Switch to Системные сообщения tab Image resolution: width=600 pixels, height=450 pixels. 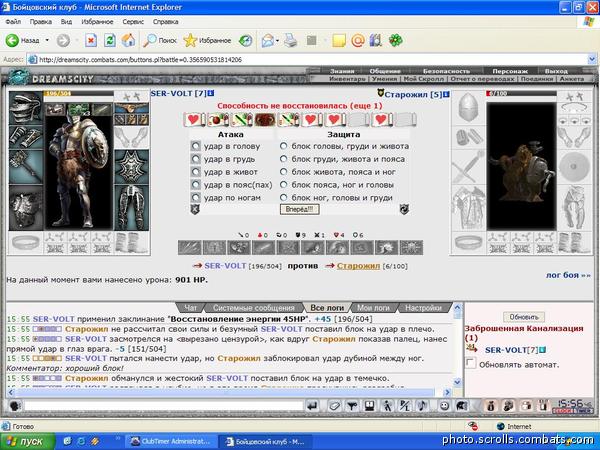pyautogui.click(x=253, y=308)
